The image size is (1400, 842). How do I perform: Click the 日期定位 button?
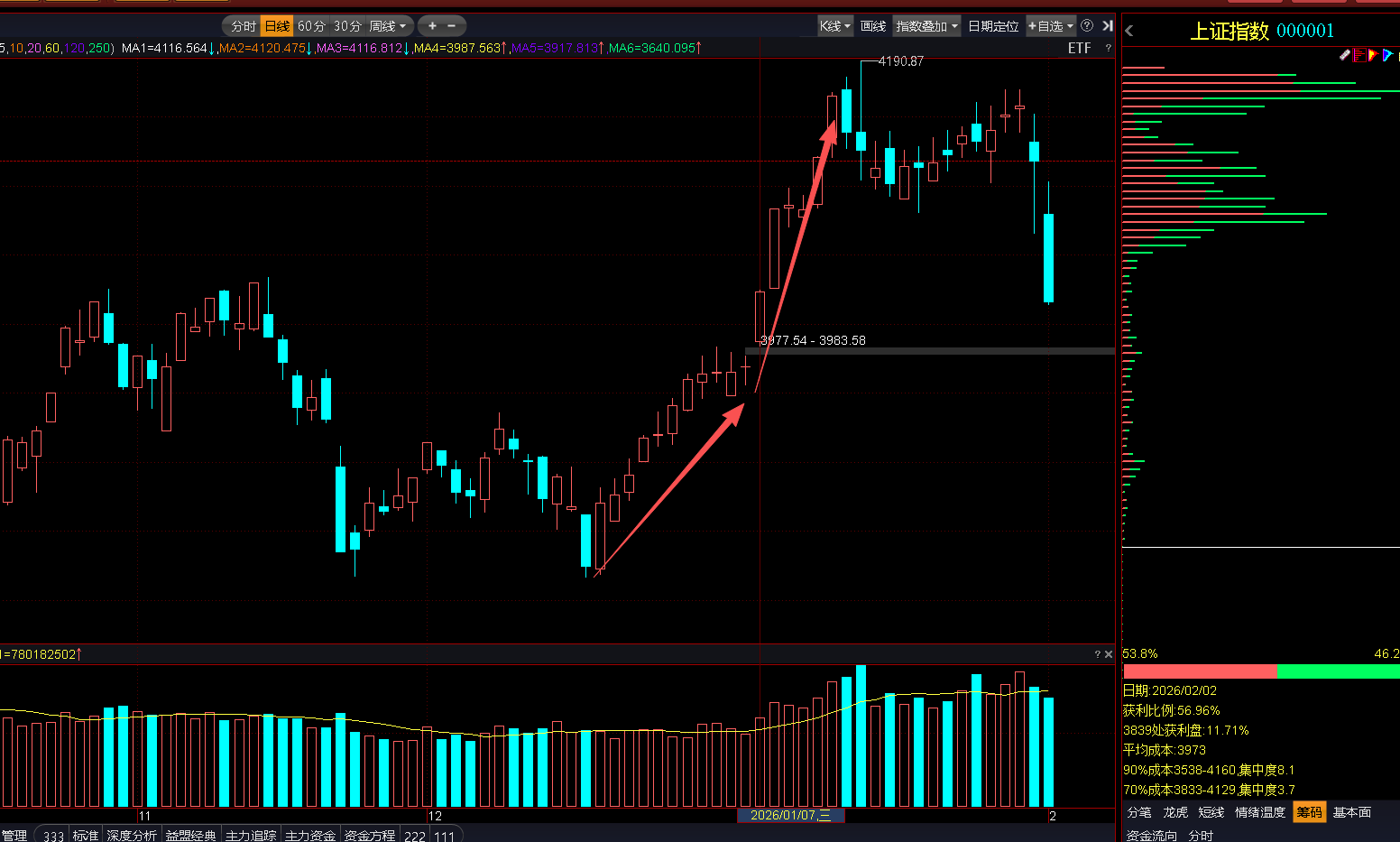pyautogui.click(x=993, y=26)
